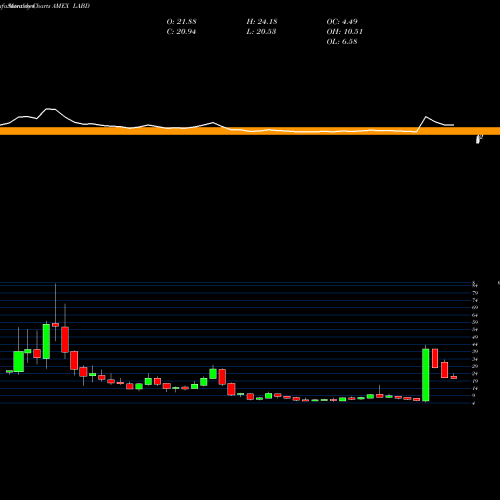Click the 34 price axis label

point(475,359)
